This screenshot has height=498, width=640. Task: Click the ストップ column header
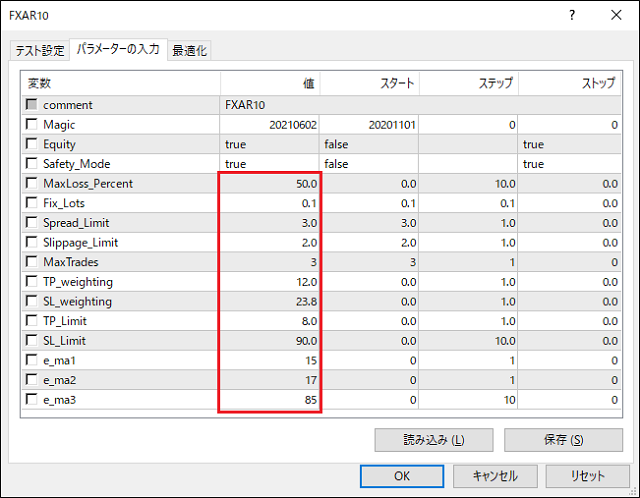pyautogui.click(x=570, y=83)
